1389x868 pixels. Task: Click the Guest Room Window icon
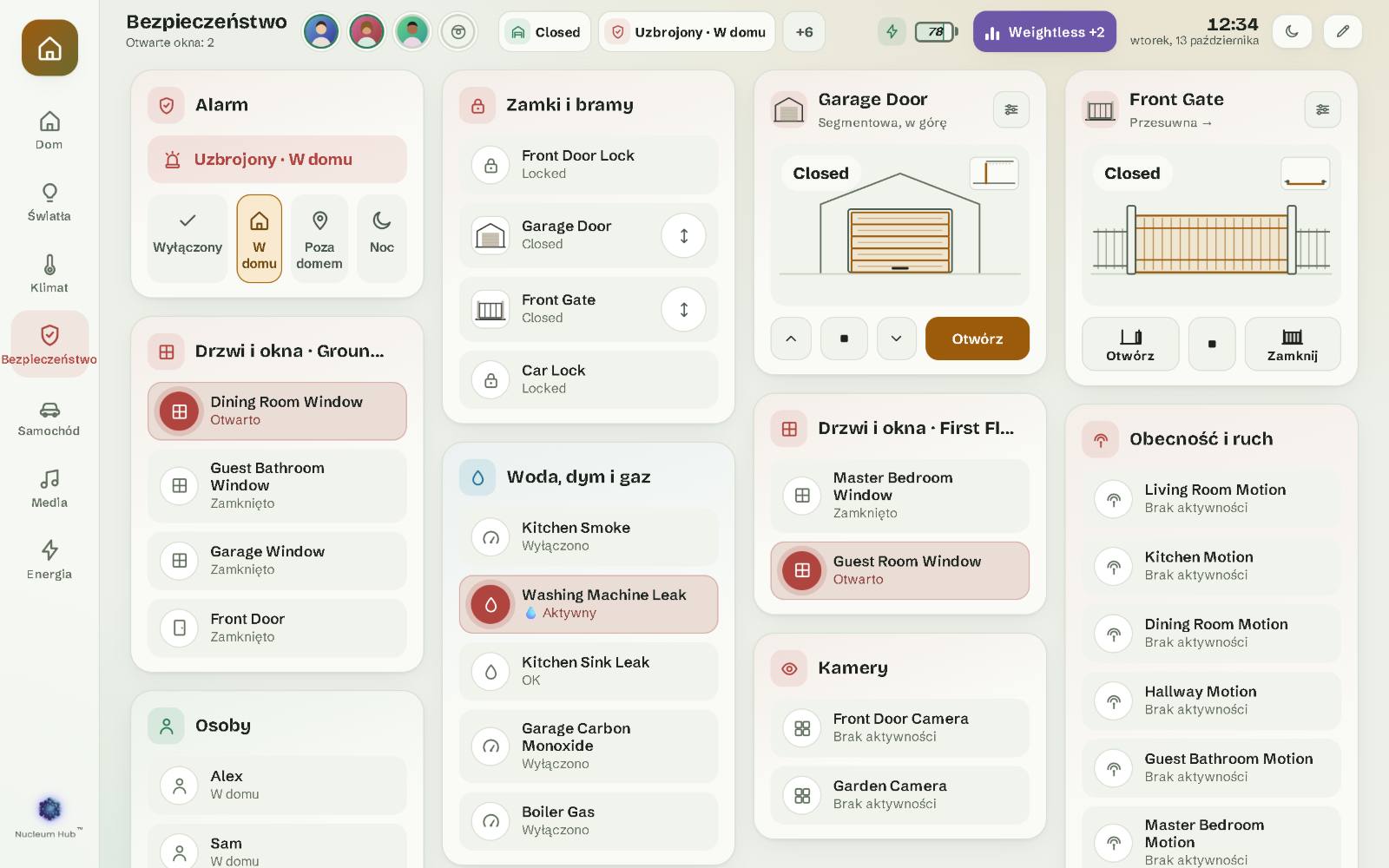(x=802, y=570)
